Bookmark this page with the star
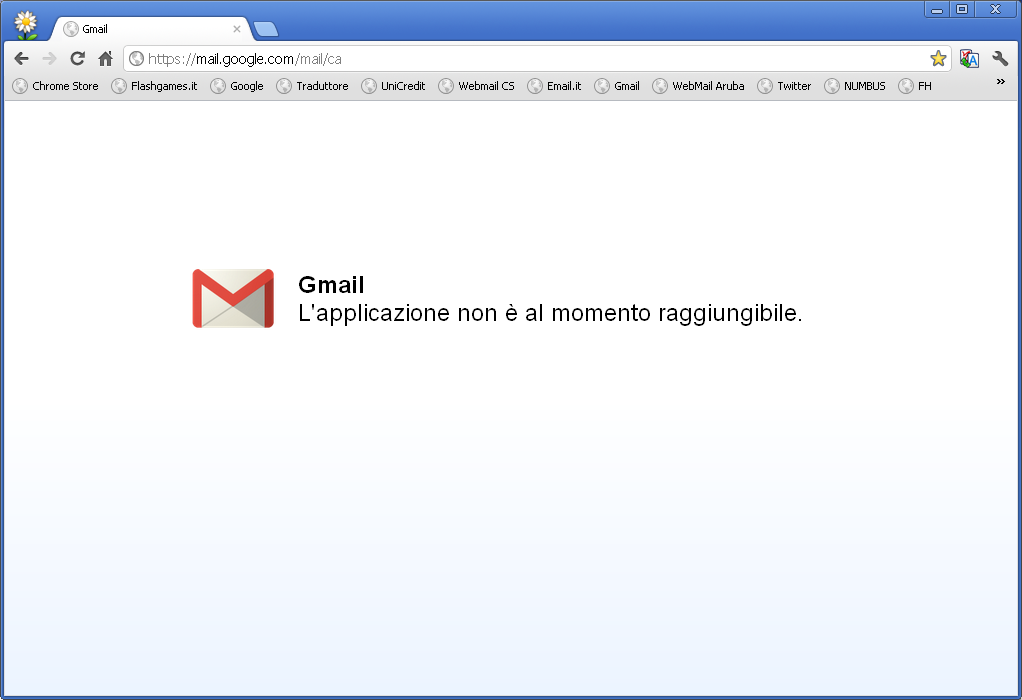This screenshot has height=700, width=1022. point(938,59)
